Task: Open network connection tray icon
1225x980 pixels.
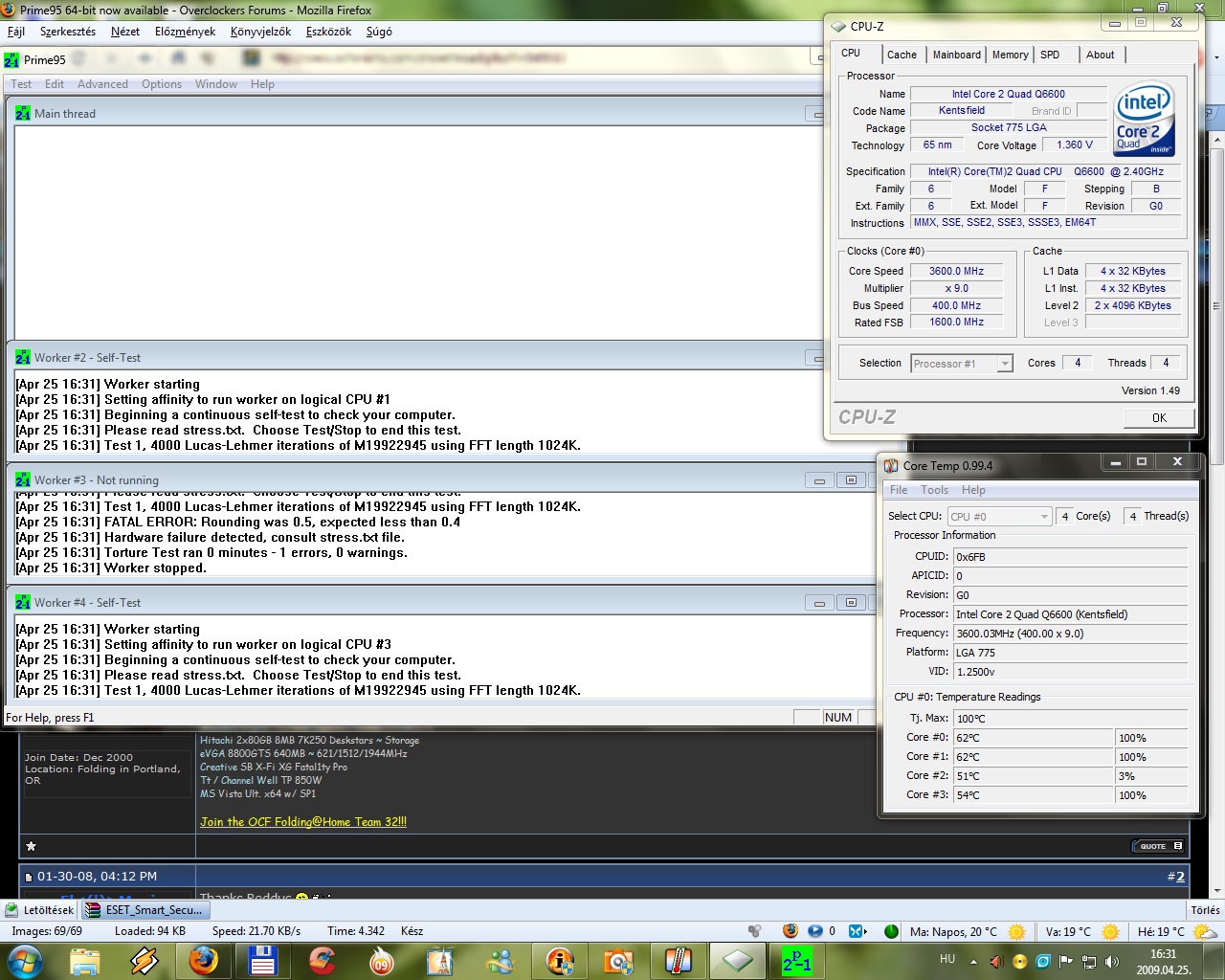Action: point(1089,962)
